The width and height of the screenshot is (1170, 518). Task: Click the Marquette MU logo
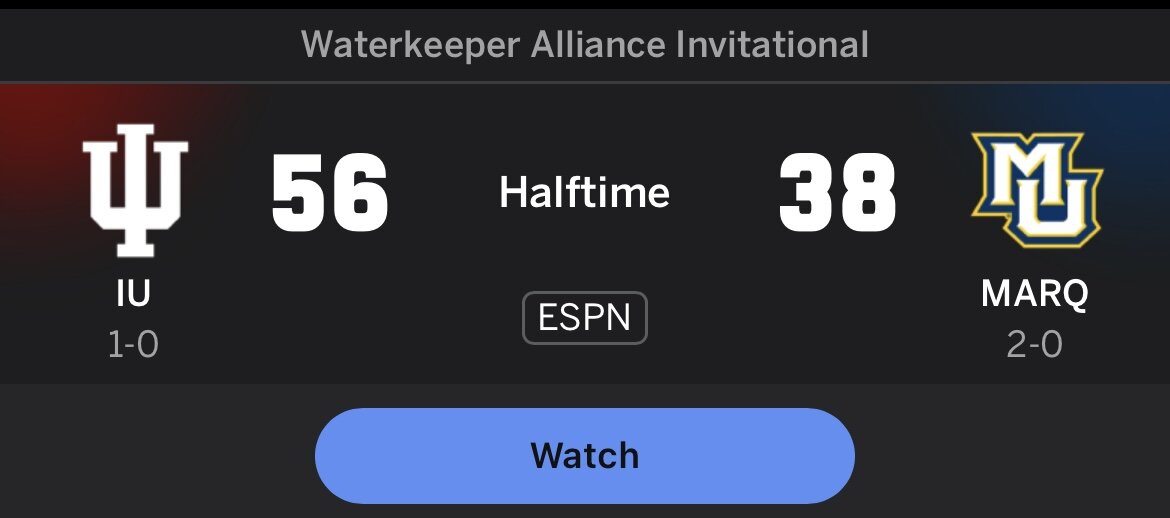point(1035,190)
